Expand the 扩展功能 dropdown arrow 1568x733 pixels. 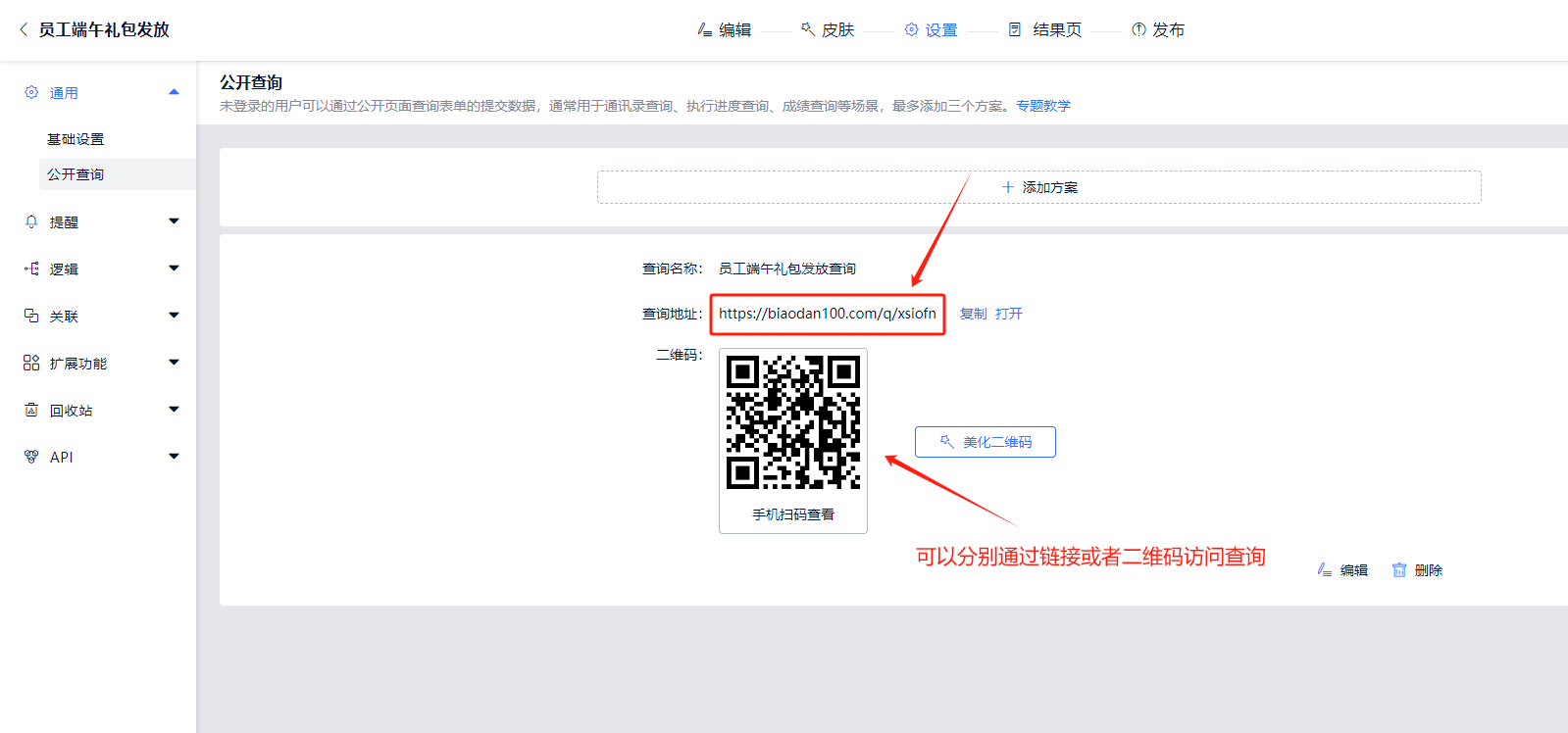click(174, 363)
